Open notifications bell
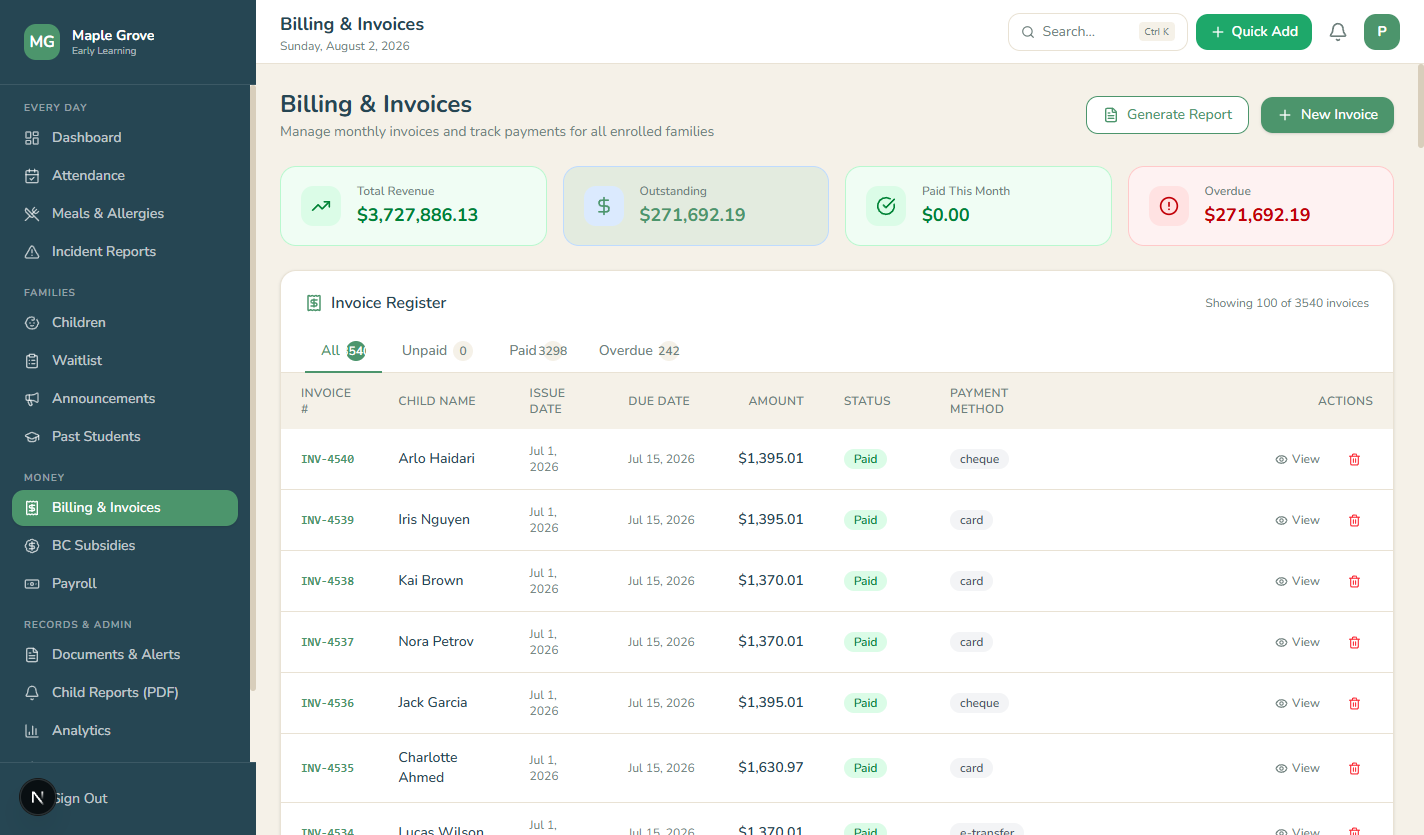Screen dimensions: 1424x835 1338,32
